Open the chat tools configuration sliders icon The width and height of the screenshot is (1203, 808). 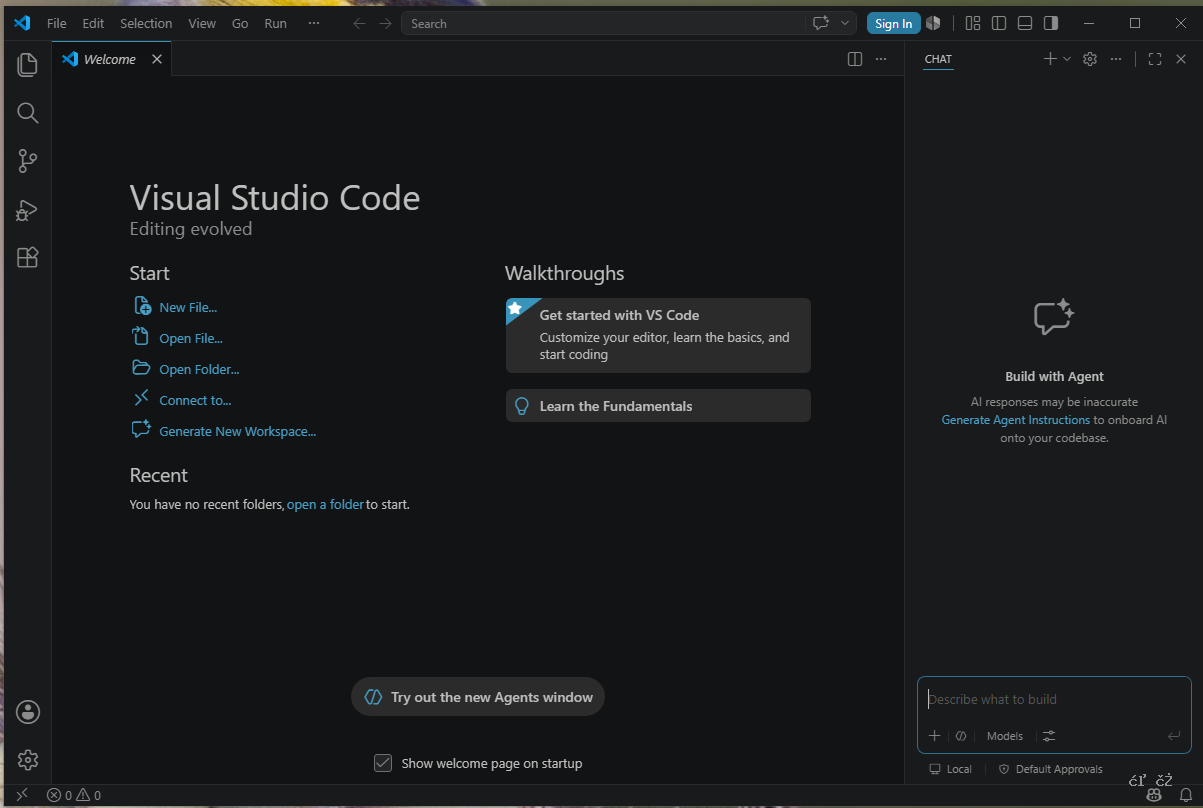pos(1049,736)
